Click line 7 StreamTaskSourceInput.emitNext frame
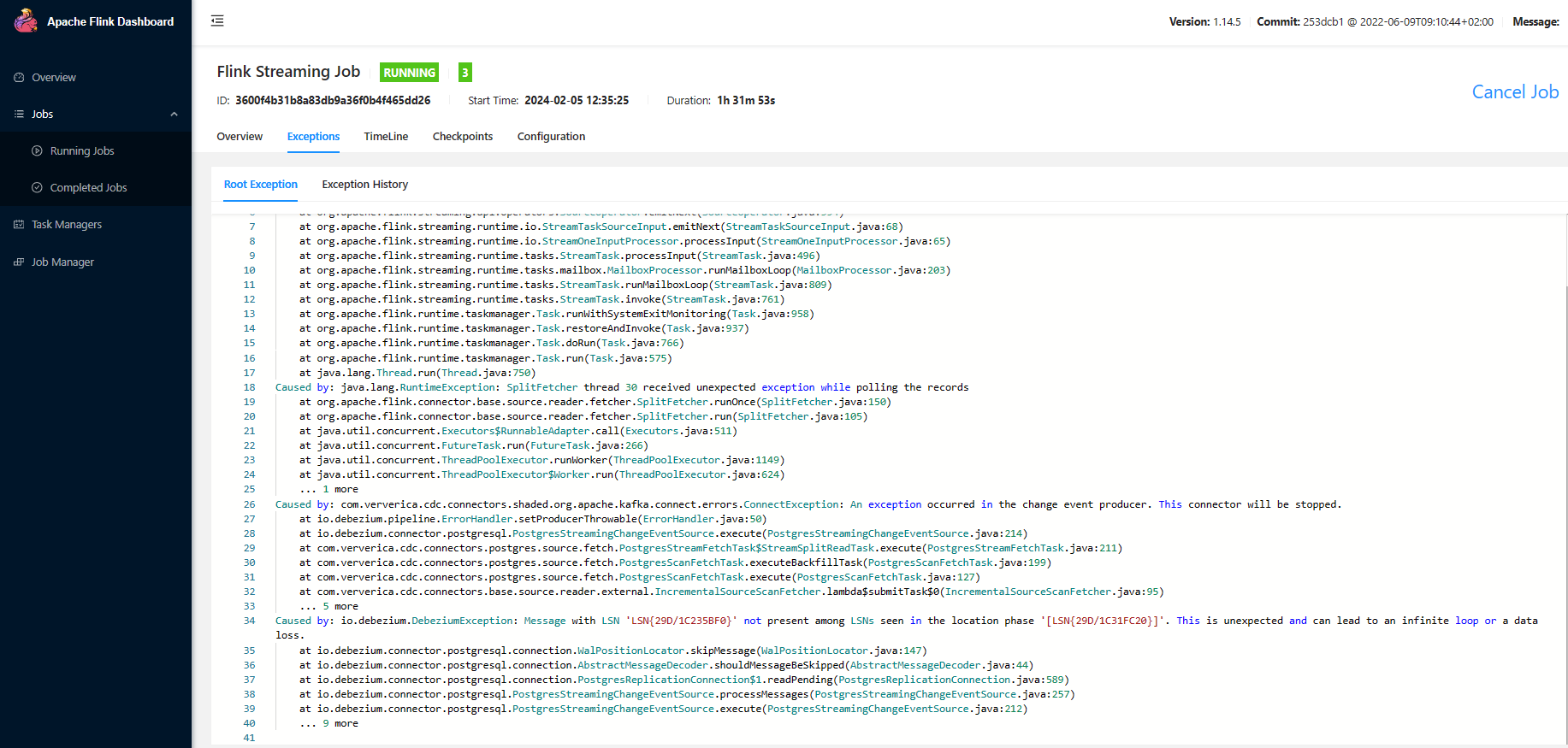 pos(601,227)
